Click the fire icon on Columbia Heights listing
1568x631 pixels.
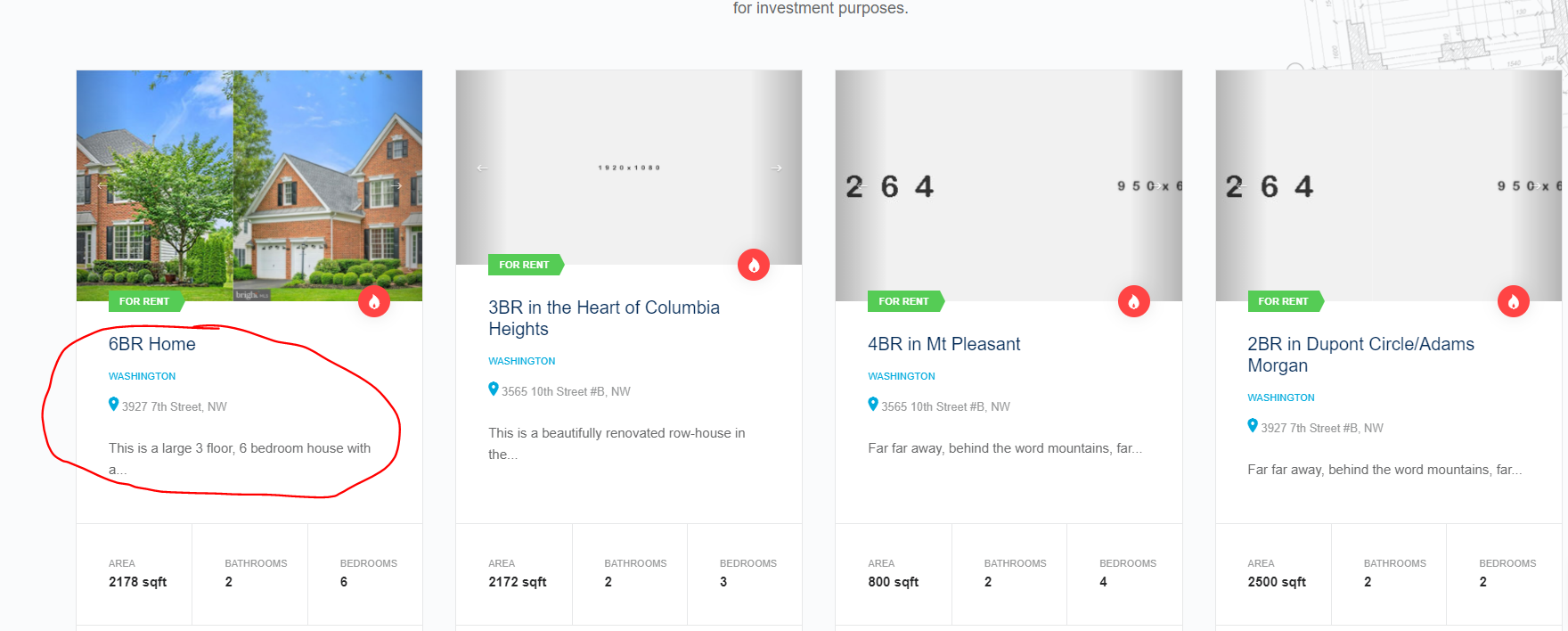pyautogui.click(x=754, y=265)
